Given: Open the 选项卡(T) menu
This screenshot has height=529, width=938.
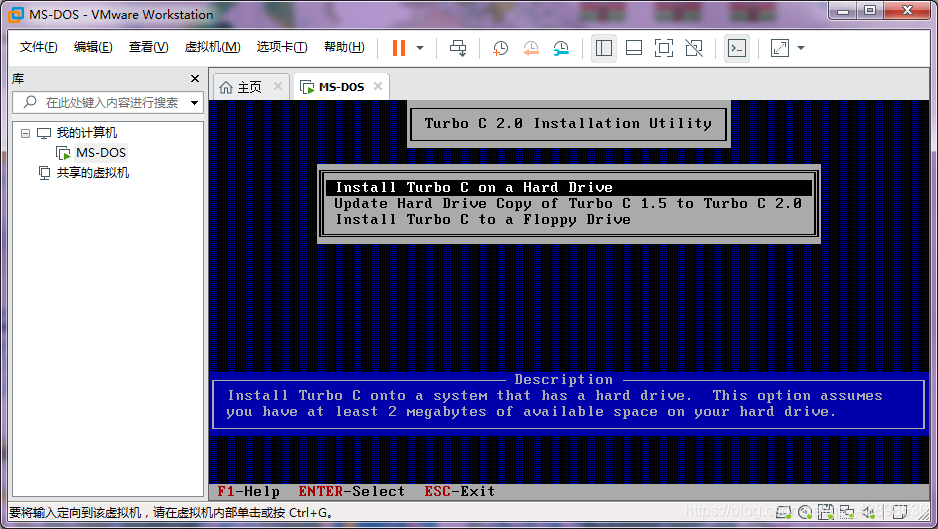Looking at the screenshot, I should point(282,47).
